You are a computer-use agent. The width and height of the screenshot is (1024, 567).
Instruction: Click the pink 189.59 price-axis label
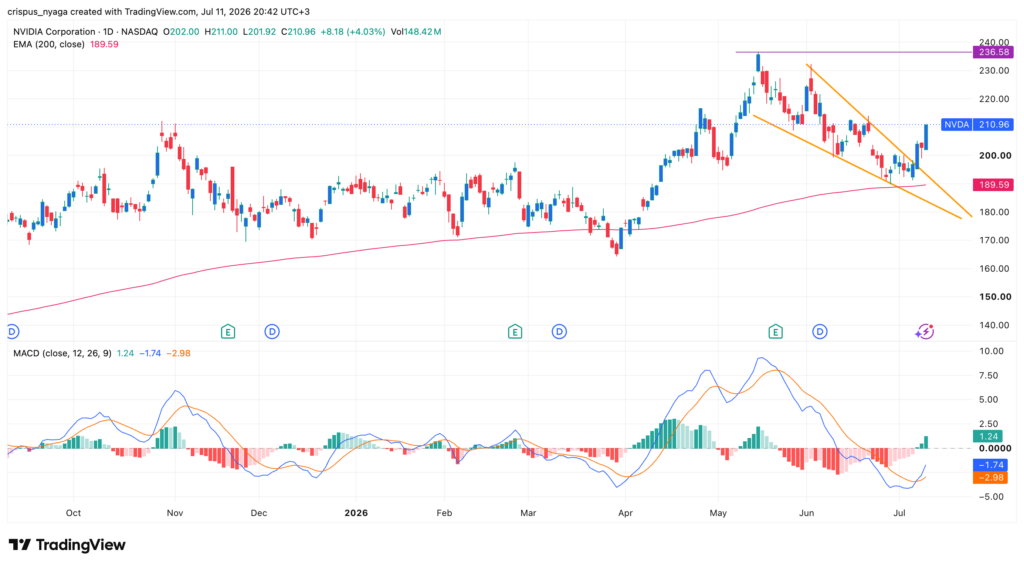coord(993,185)
